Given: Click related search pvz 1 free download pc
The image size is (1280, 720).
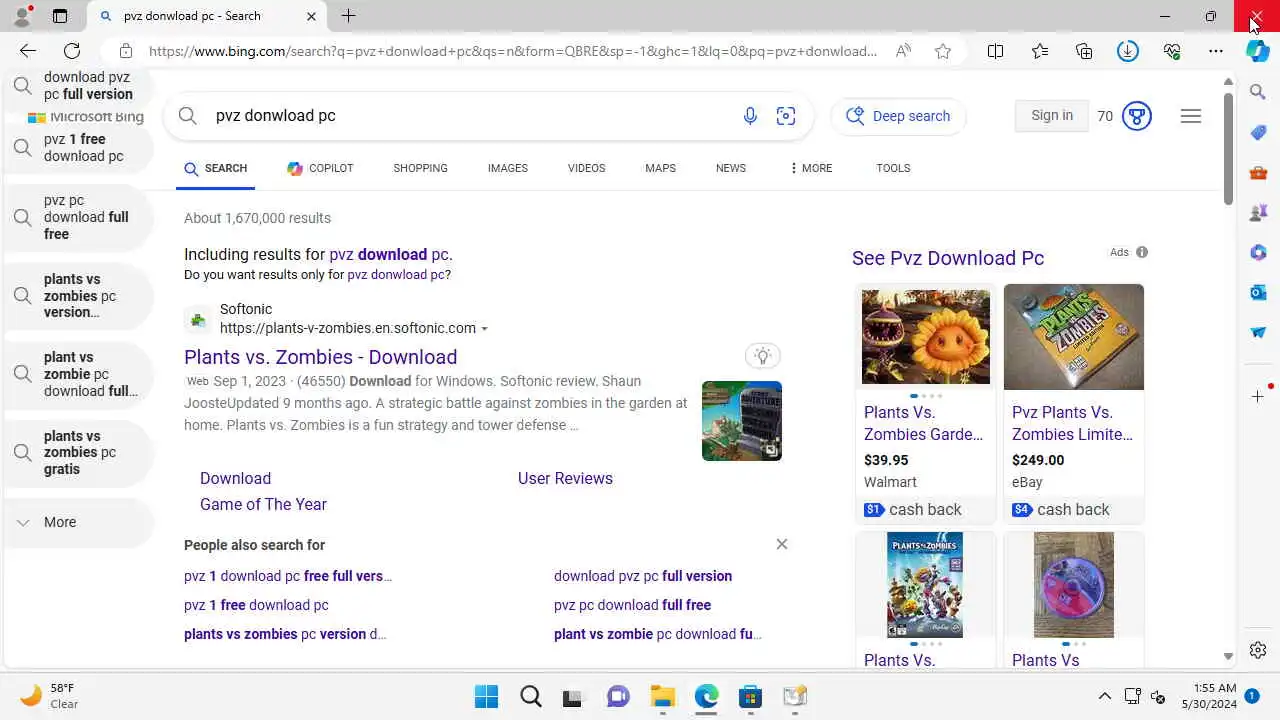Looking at the screenshot, I should pyautogui.click(x=256, y=605).
